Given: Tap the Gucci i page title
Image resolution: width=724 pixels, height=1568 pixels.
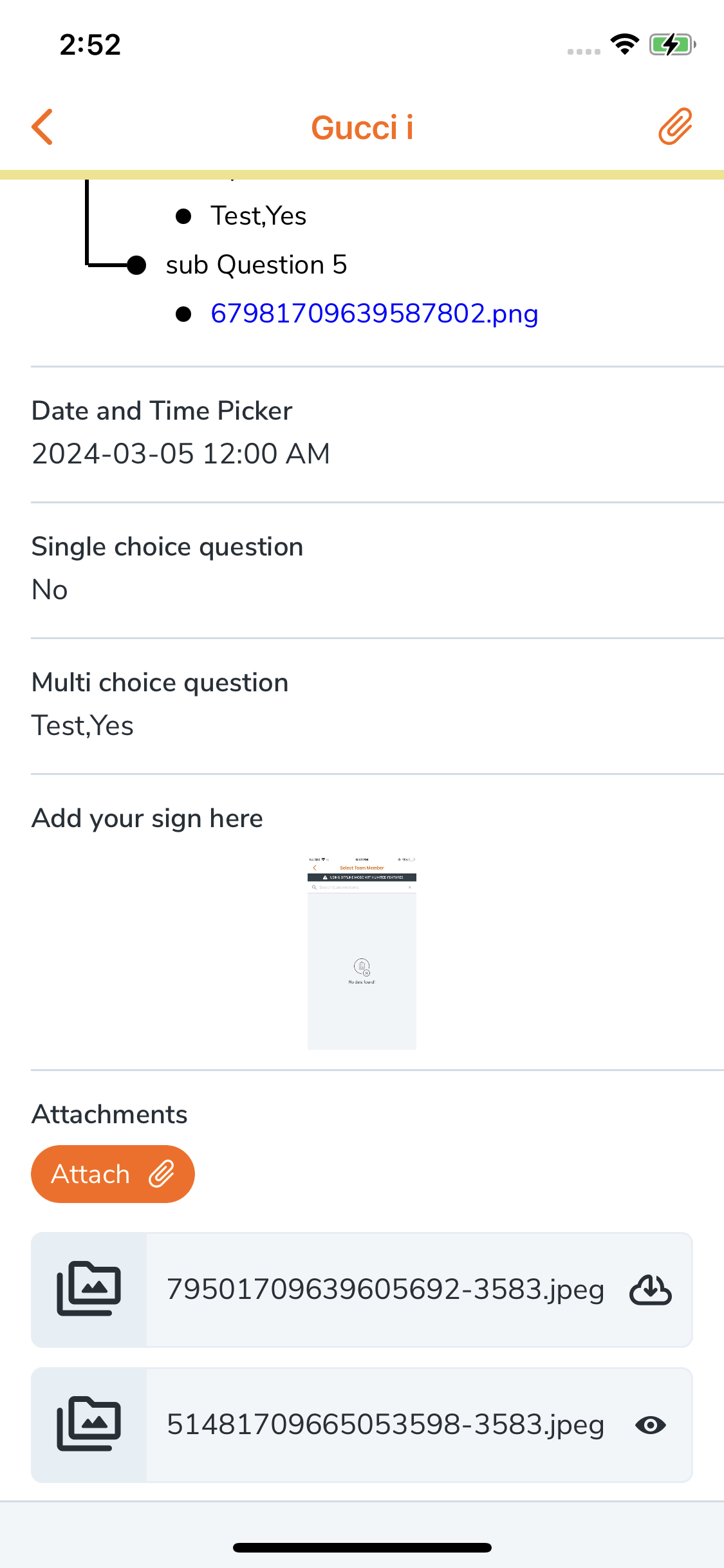Looking at the screenshot, I should (362, 127).
